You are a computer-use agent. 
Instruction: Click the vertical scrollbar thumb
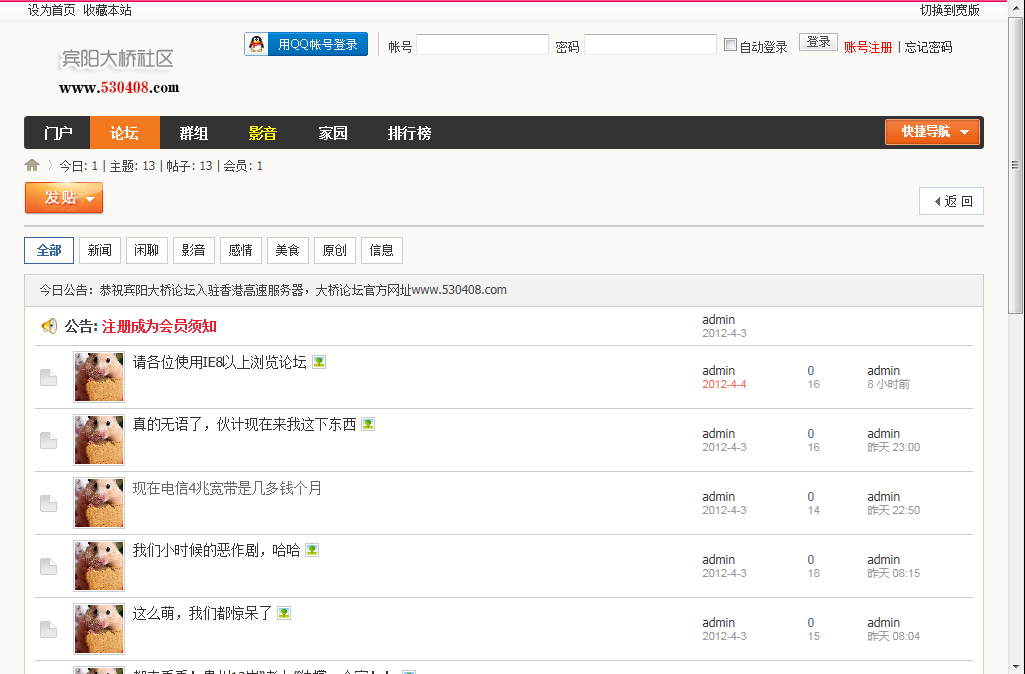[1015, 164]
